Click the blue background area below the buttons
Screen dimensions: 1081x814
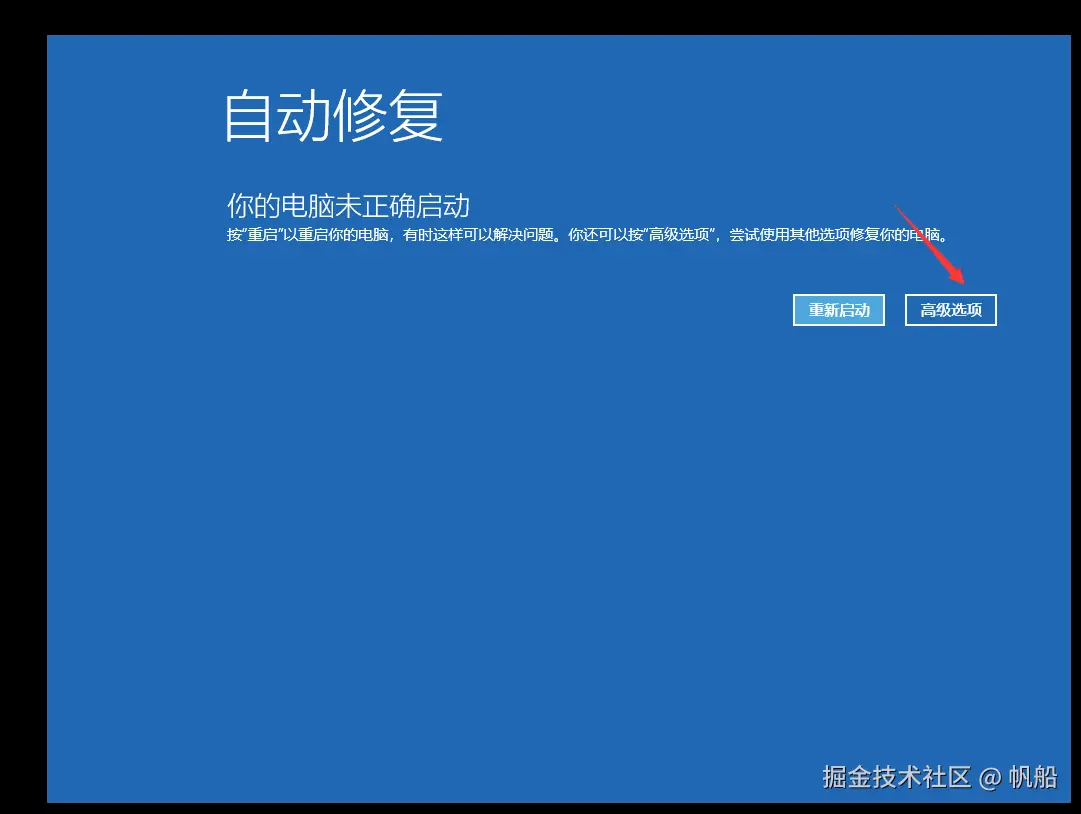(x=540, y=500)
